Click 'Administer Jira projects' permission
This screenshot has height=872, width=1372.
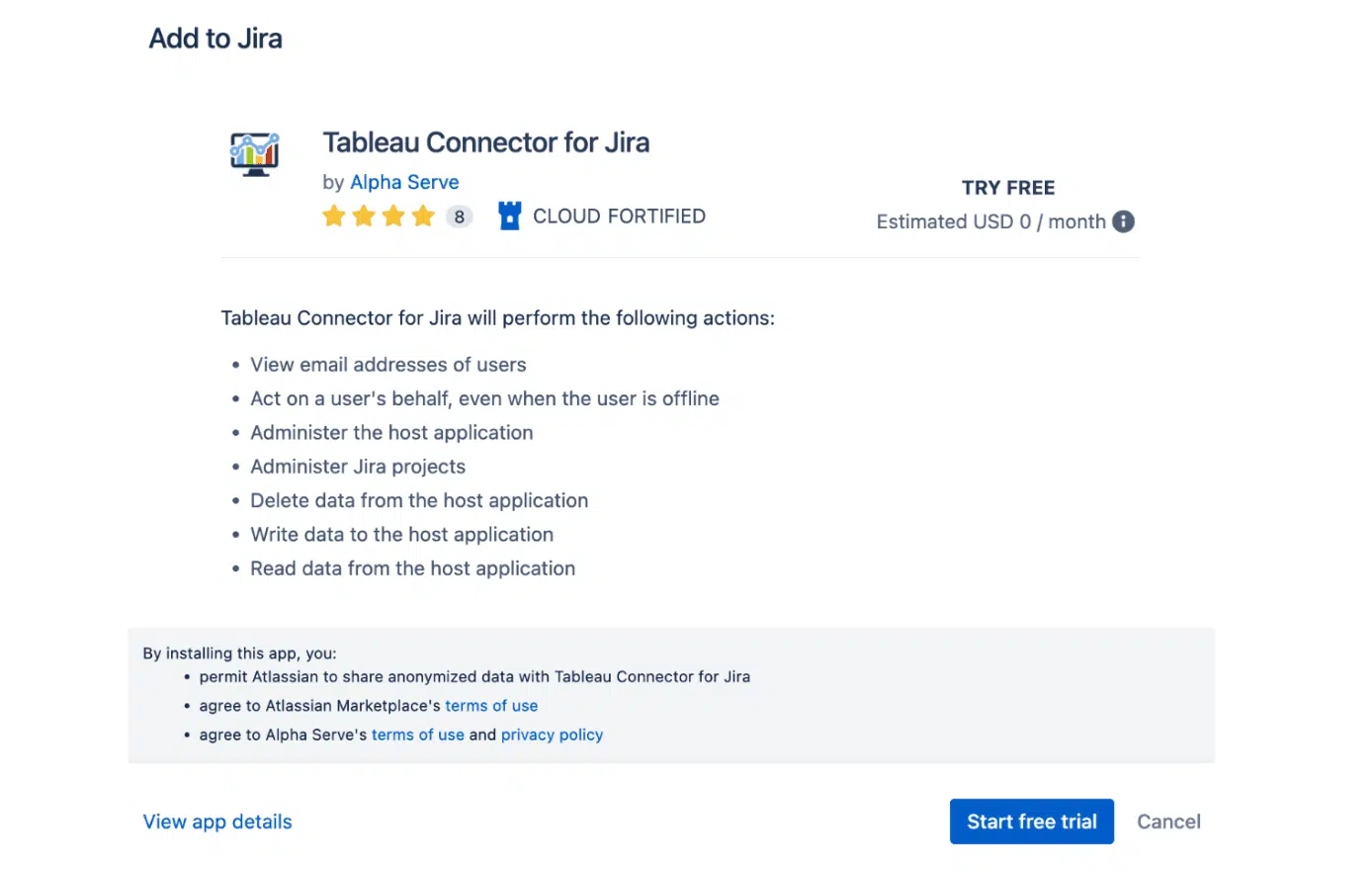click(358, 467)
